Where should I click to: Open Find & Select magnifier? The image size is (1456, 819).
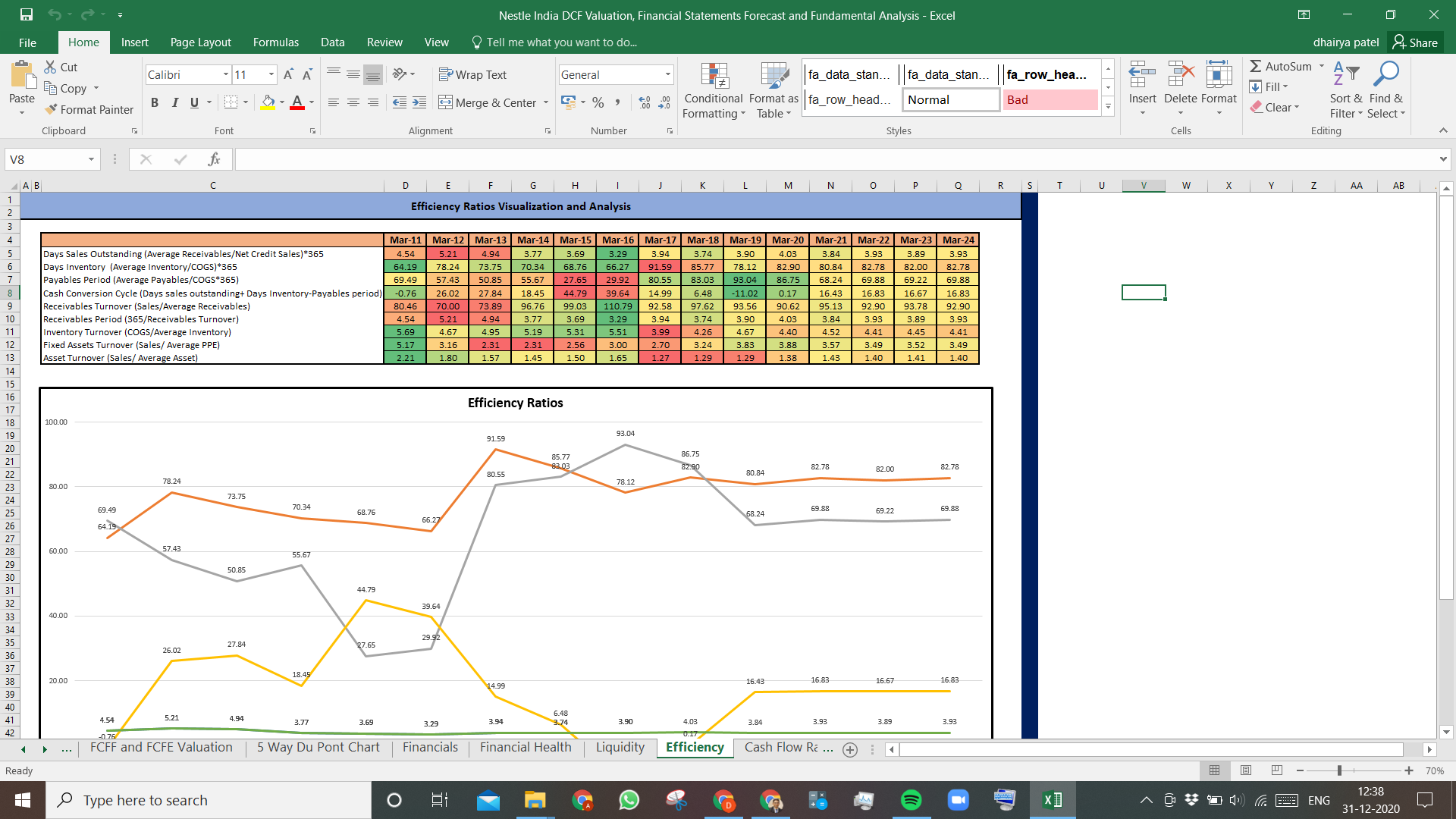tap(1386, 89)
